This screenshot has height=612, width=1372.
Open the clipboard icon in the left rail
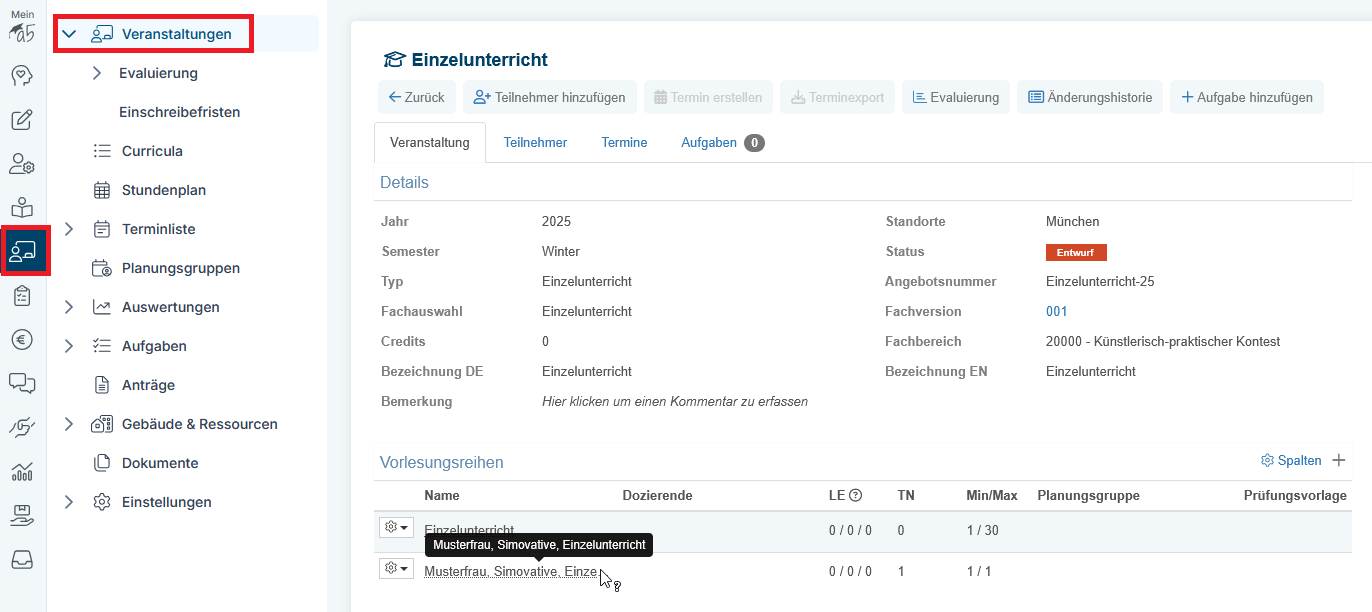pyautogui.click(x=22, y=295)
